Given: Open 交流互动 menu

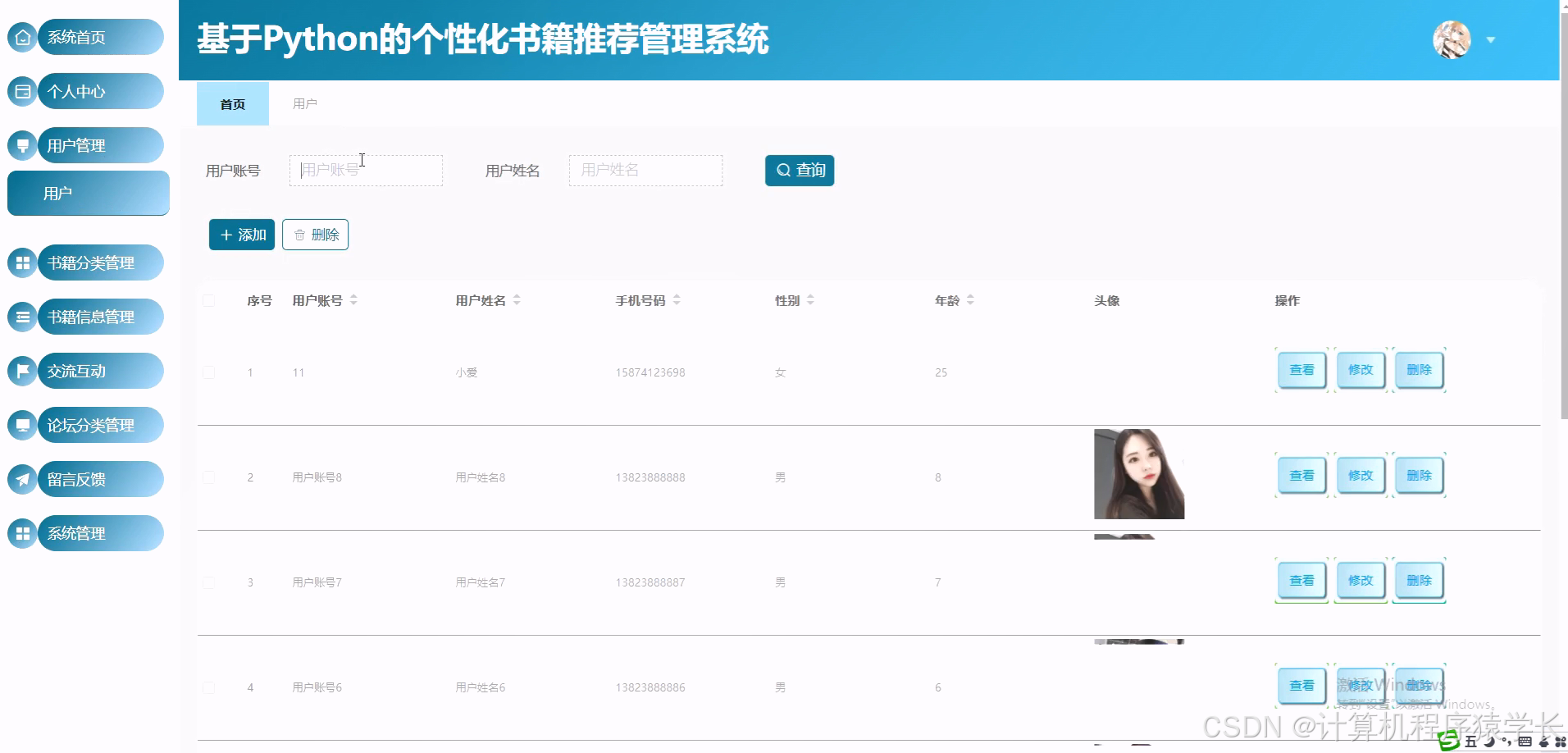Looking at the screenshot, I should (x=101, y=371).
